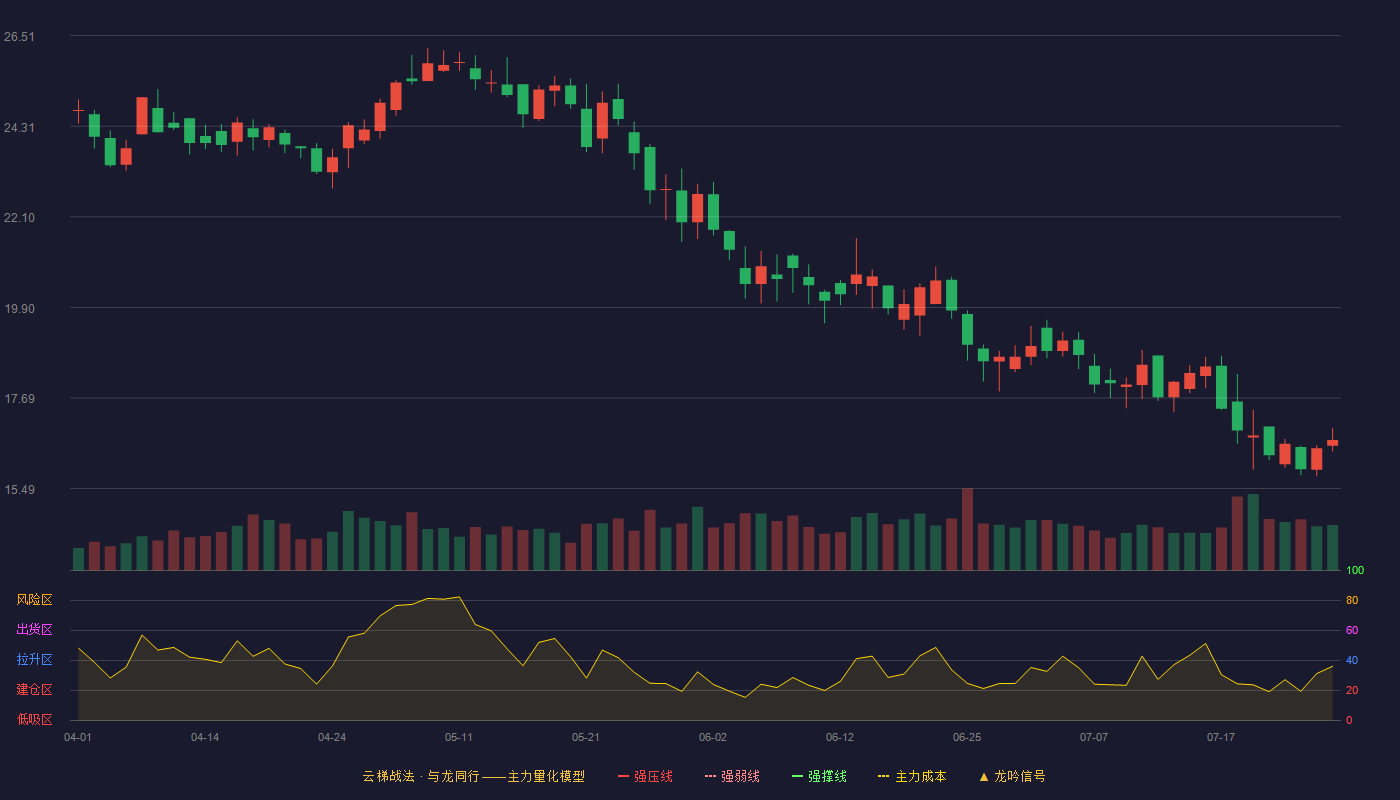This screenshot has width=1400, height=800.
Task: Click the 05-11 date label
Action: [x=459, y=737]
